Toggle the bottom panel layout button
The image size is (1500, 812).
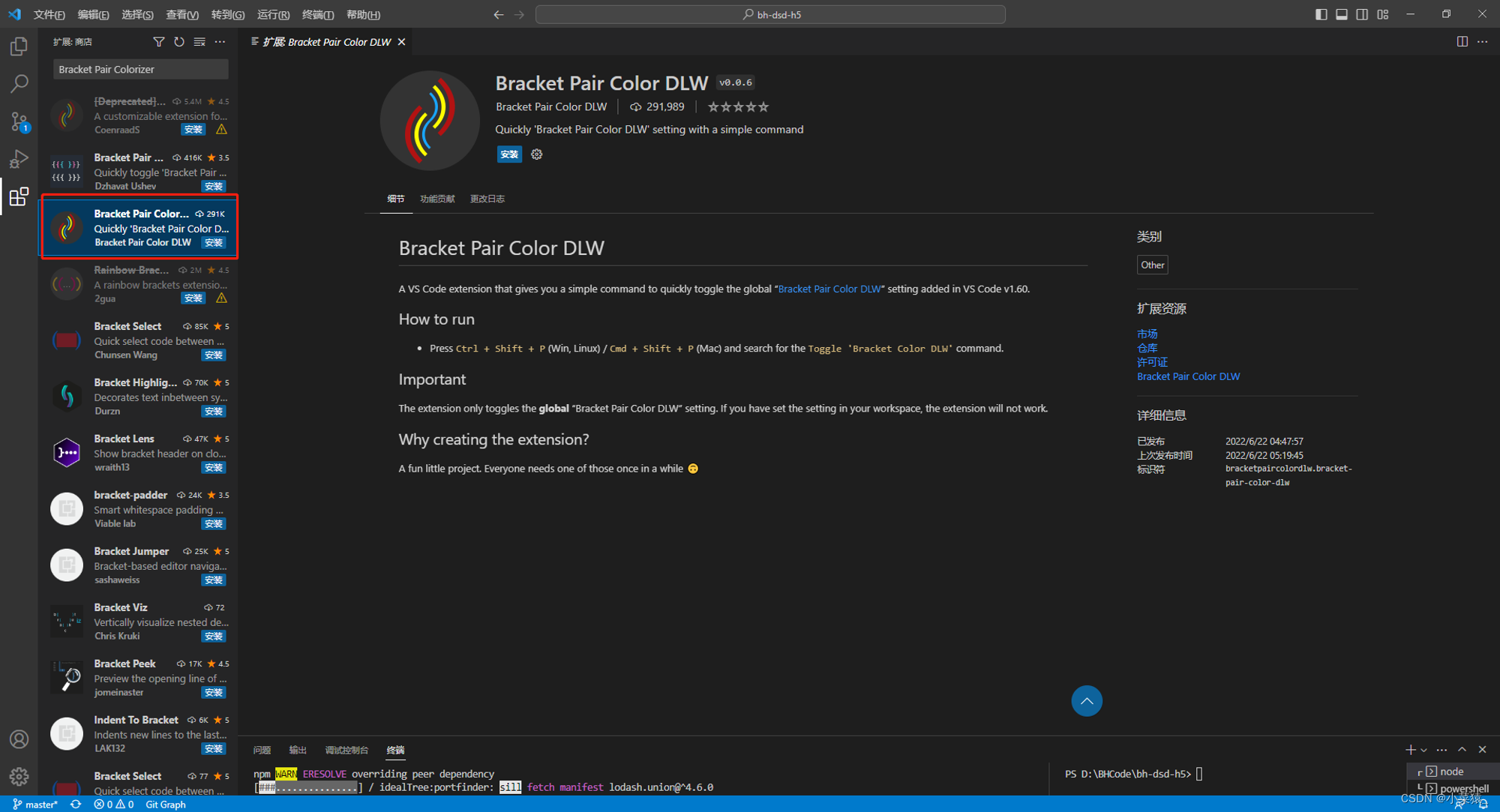coord(1341,14)
